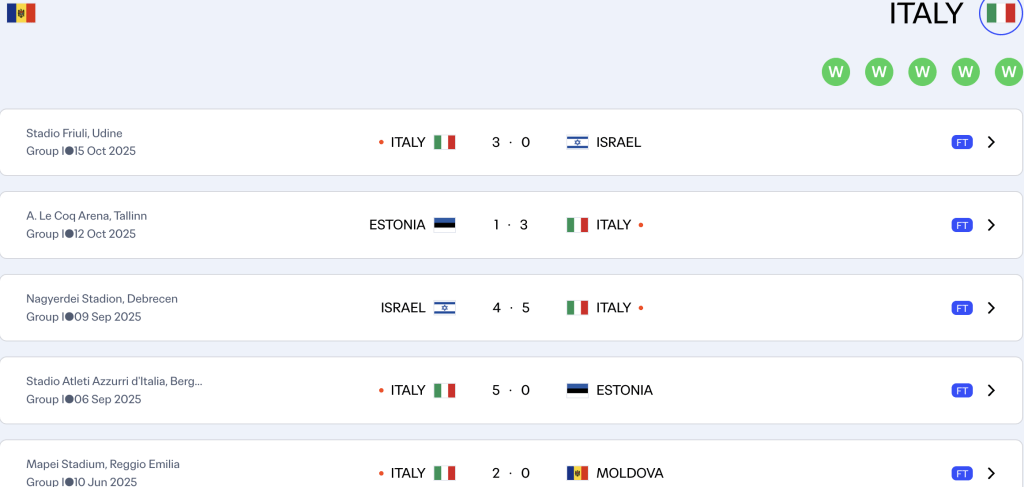The image size is (1024, 487).
Task: Click the 4 · 5 score of Israel-Italy
Action: pos(510,308)
